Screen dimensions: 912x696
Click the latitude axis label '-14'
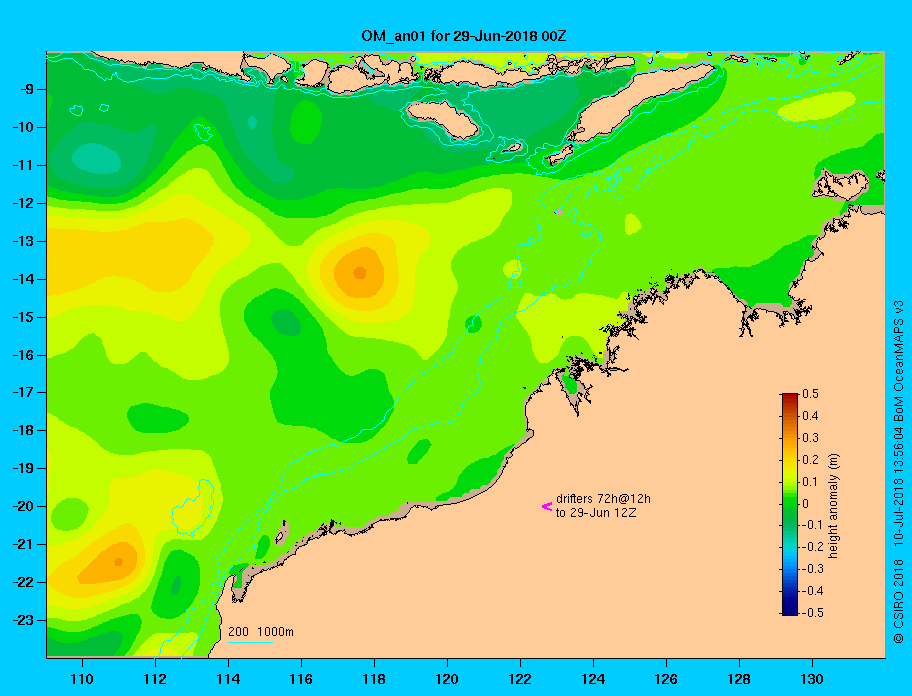tap(23, 280)
